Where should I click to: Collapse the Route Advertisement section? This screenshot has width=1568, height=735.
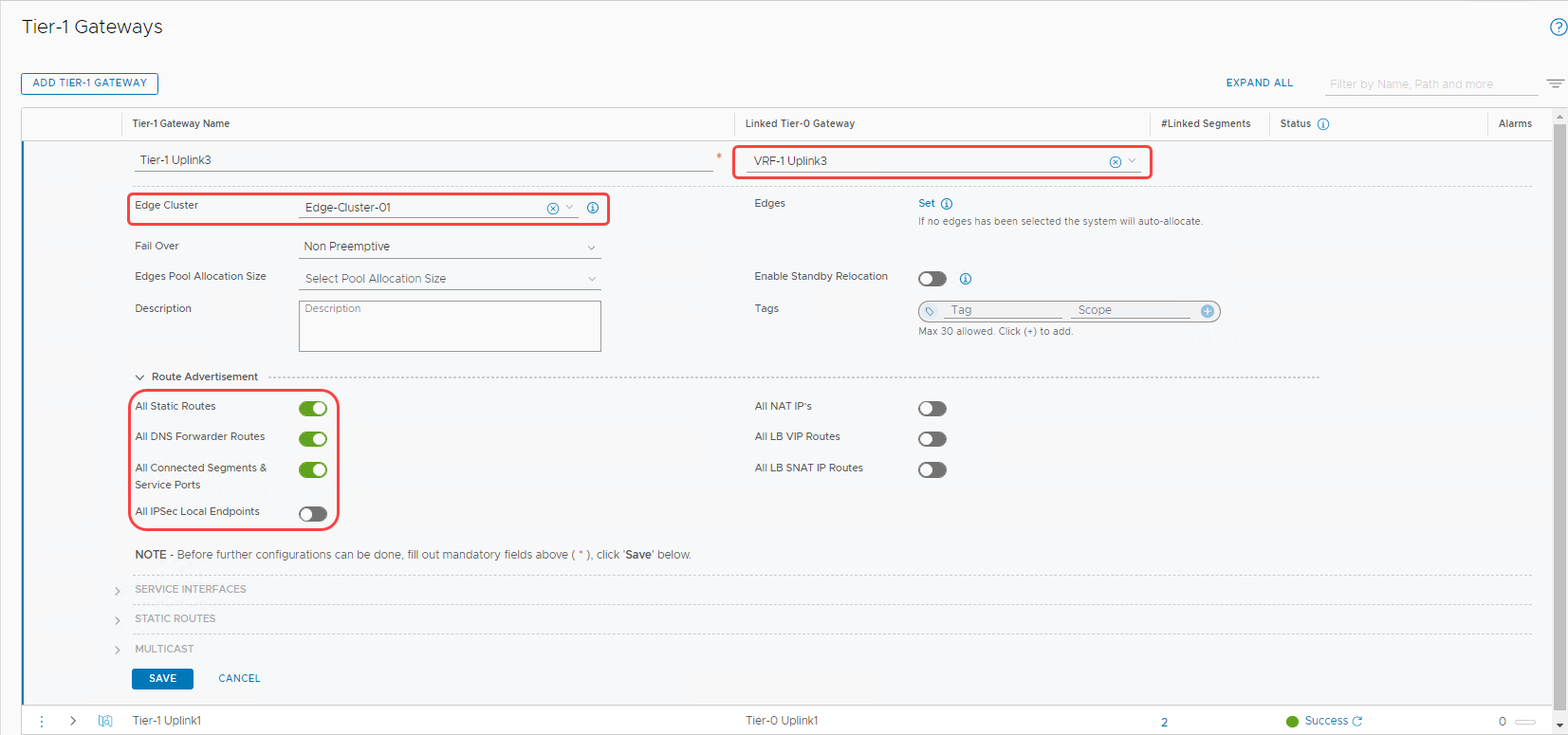pos(140,377)
